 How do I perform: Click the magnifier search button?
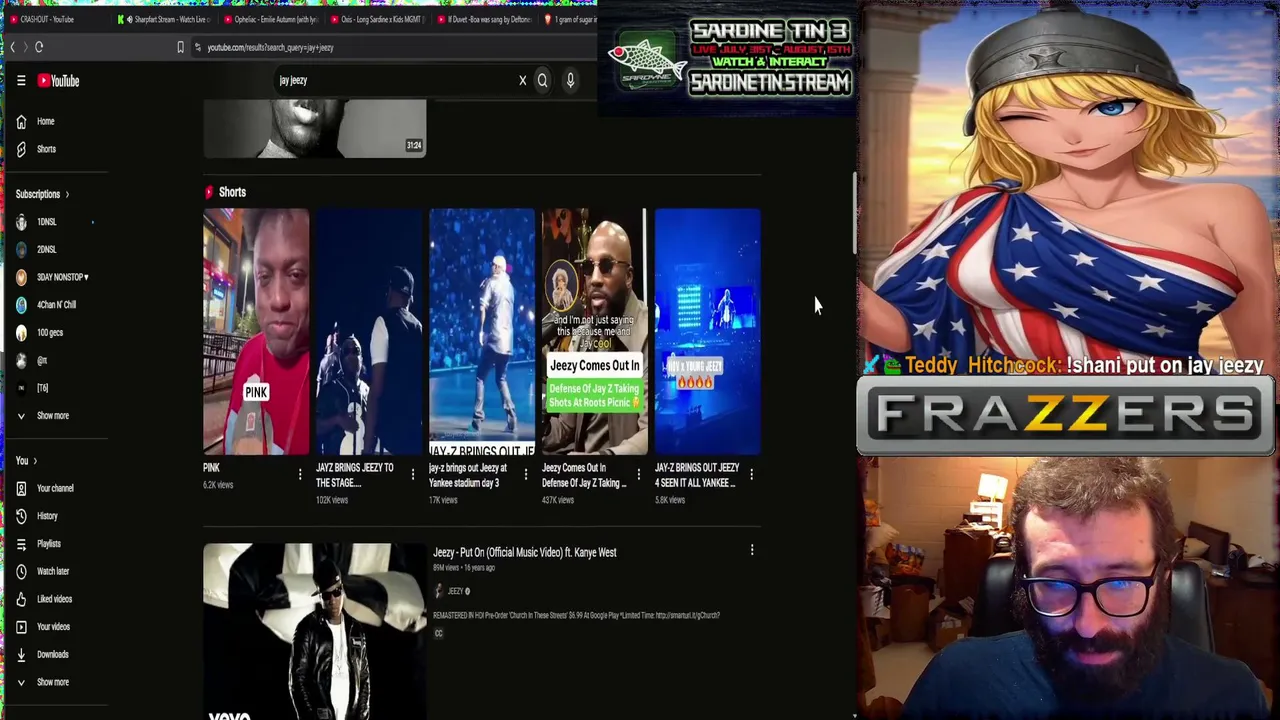[x=543, y=81]
